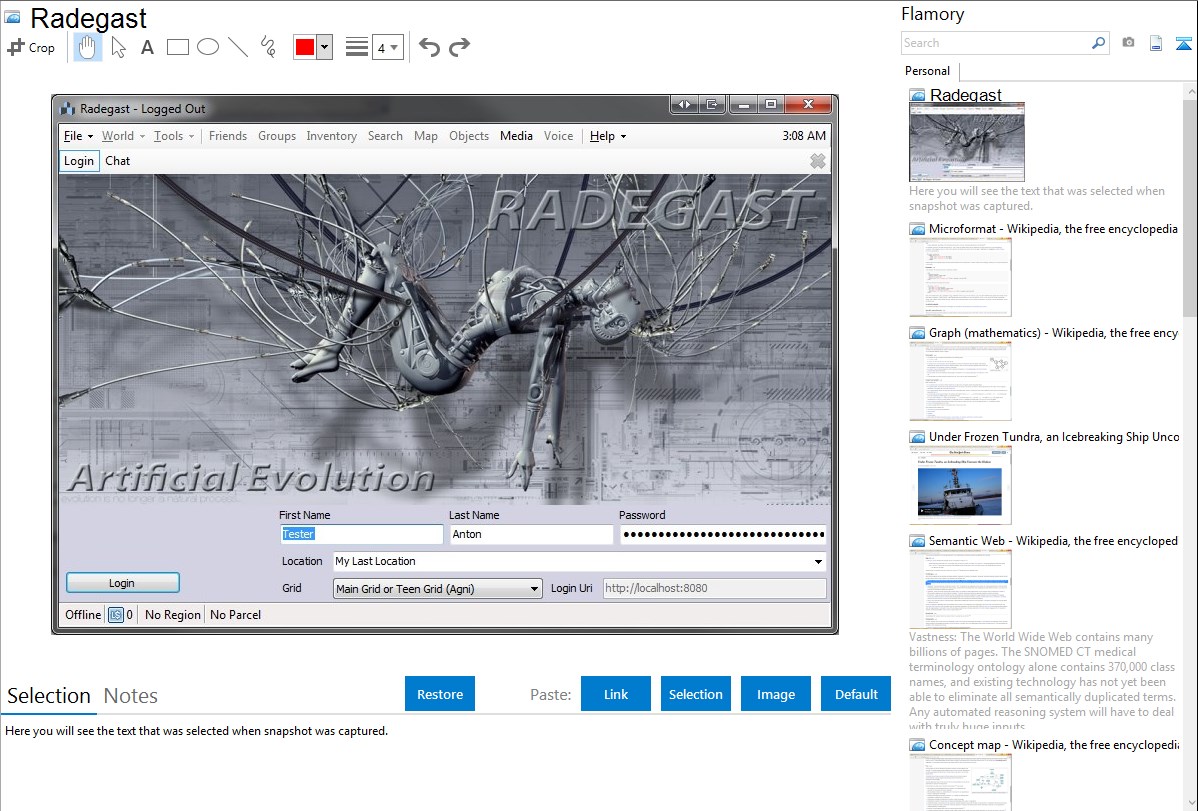Open Map in the Radegast menu bar
This screenshot has width=1198, height=811.
426,136
